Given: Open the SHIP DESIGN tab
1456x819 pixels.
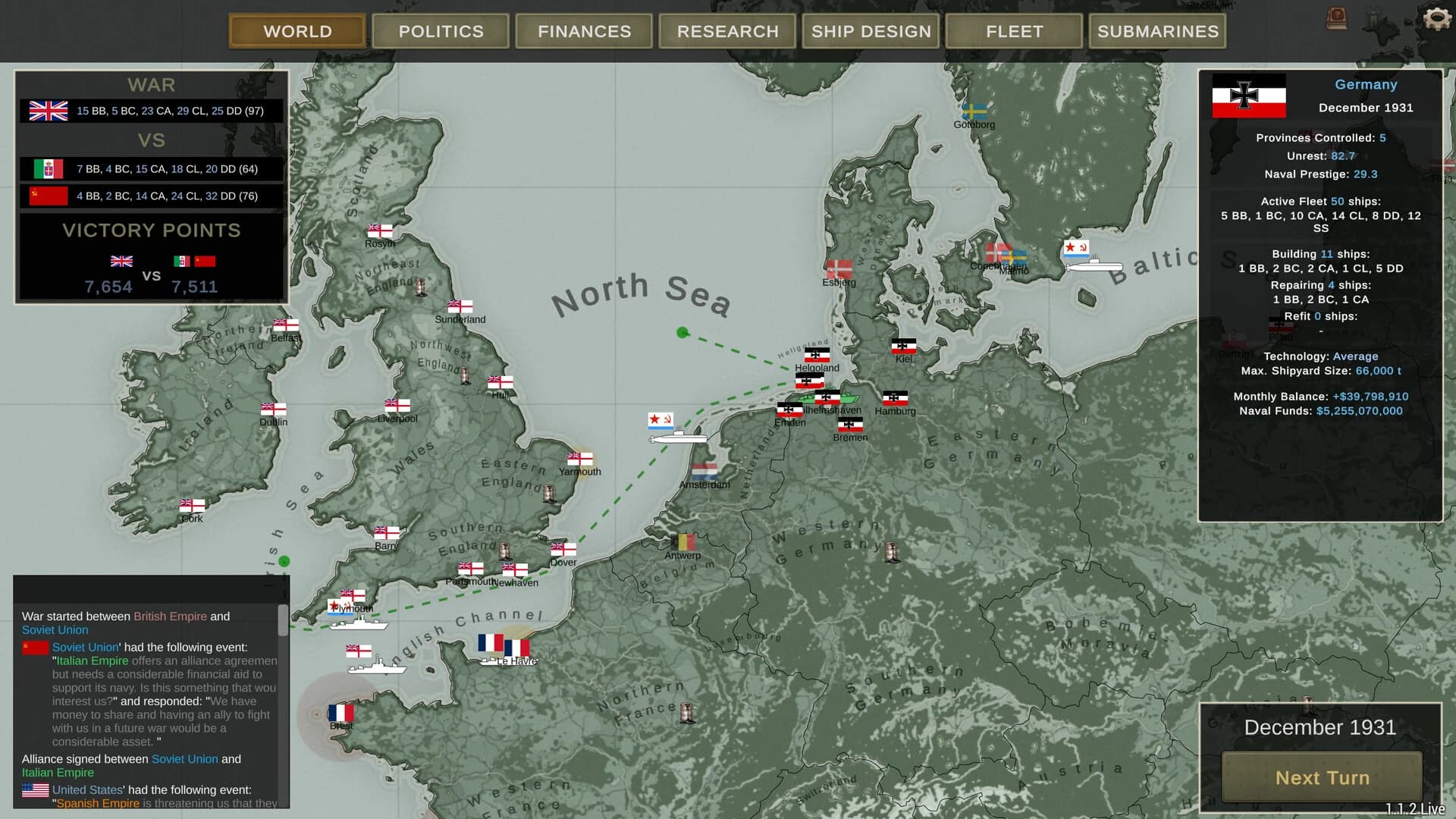Looking at the screenshot, I should pyautogui.click(x=870, y=31).
